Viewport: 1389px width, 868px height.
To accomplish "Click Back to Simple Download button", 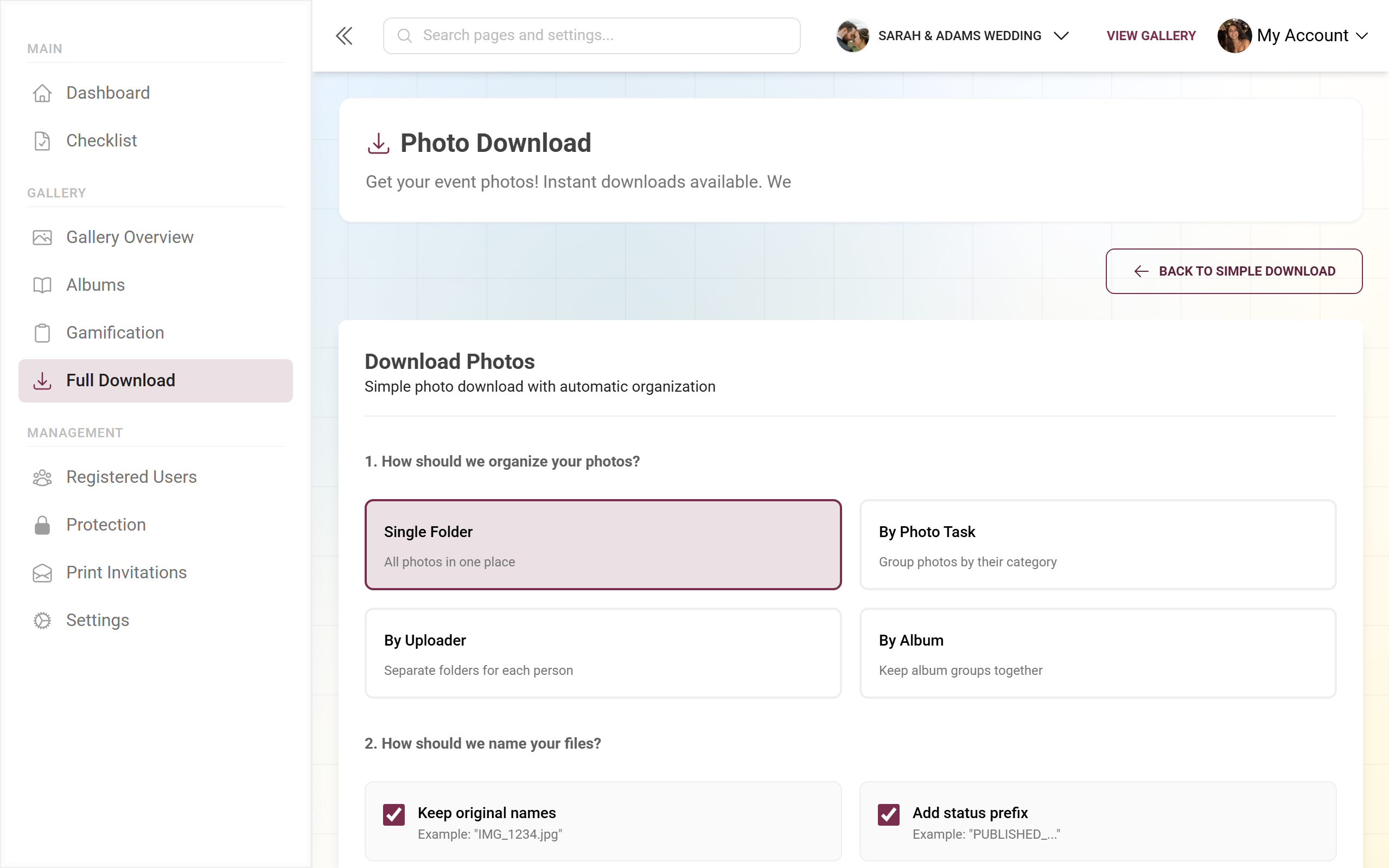I will click(x=1233, y=271).
